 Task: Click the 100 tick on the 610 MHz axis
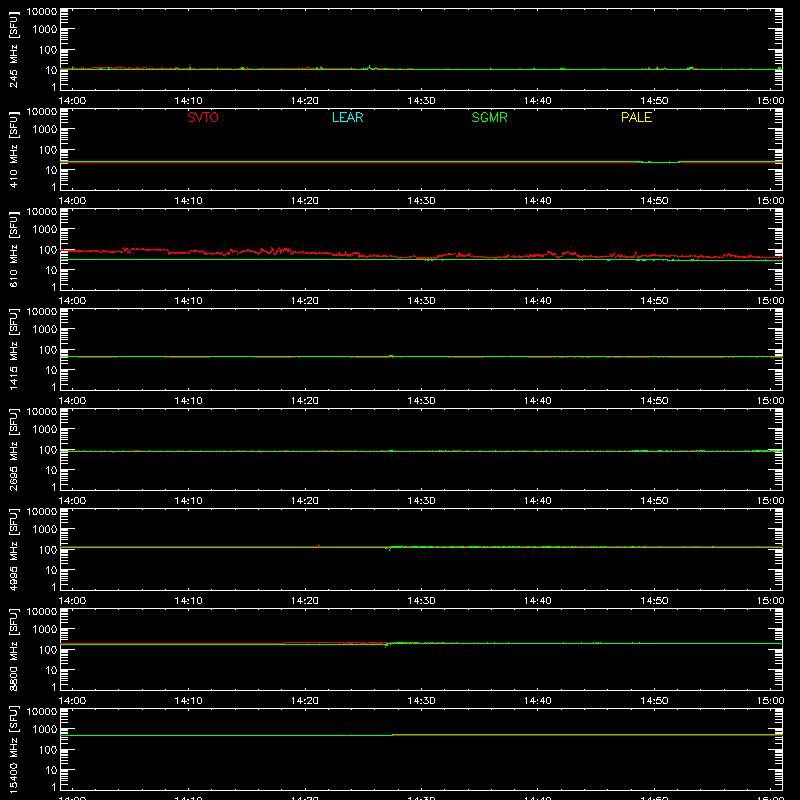click(x=48, y=250)
